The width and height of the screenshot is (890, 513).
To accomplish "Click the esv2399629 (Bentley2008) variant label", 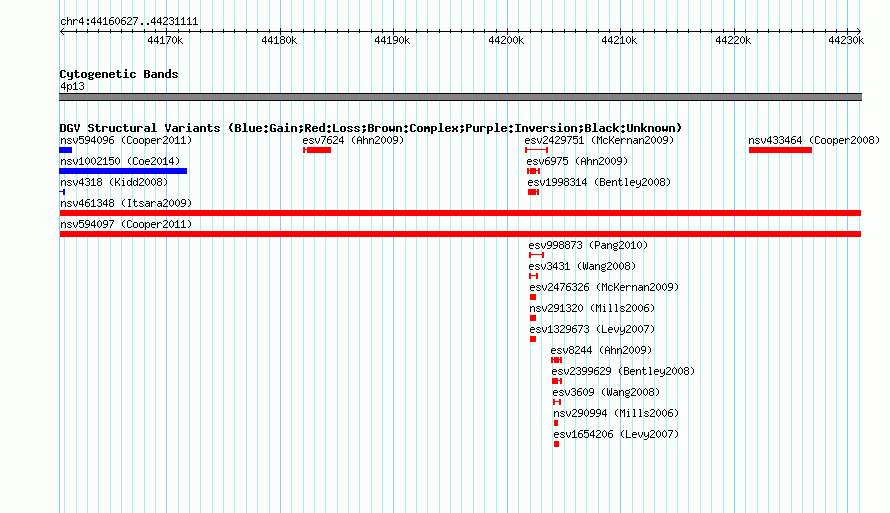I will pyautogui.click(x=623, y=371).
